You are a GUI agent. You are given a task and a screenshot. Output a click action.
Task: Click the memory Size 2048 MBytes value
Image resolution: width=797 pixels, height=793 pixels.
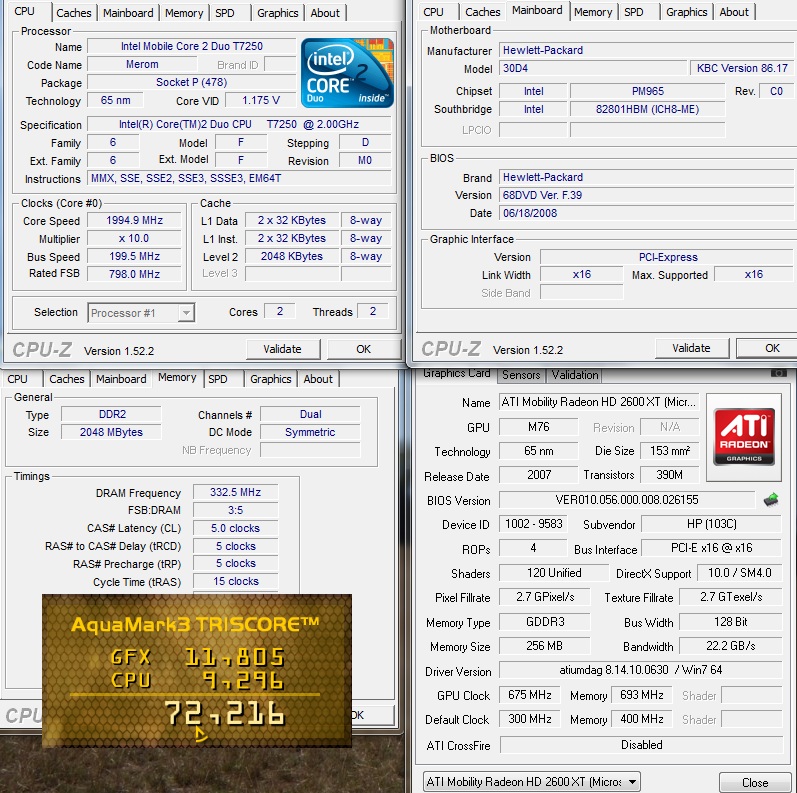point(111,432)
